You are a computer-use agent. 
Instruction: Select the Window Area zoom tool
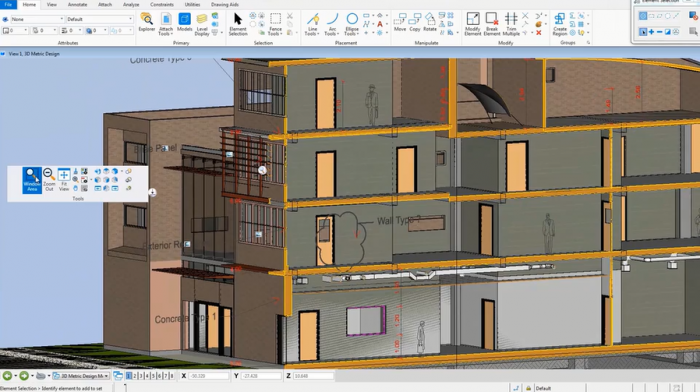click(x=32, y=180)
